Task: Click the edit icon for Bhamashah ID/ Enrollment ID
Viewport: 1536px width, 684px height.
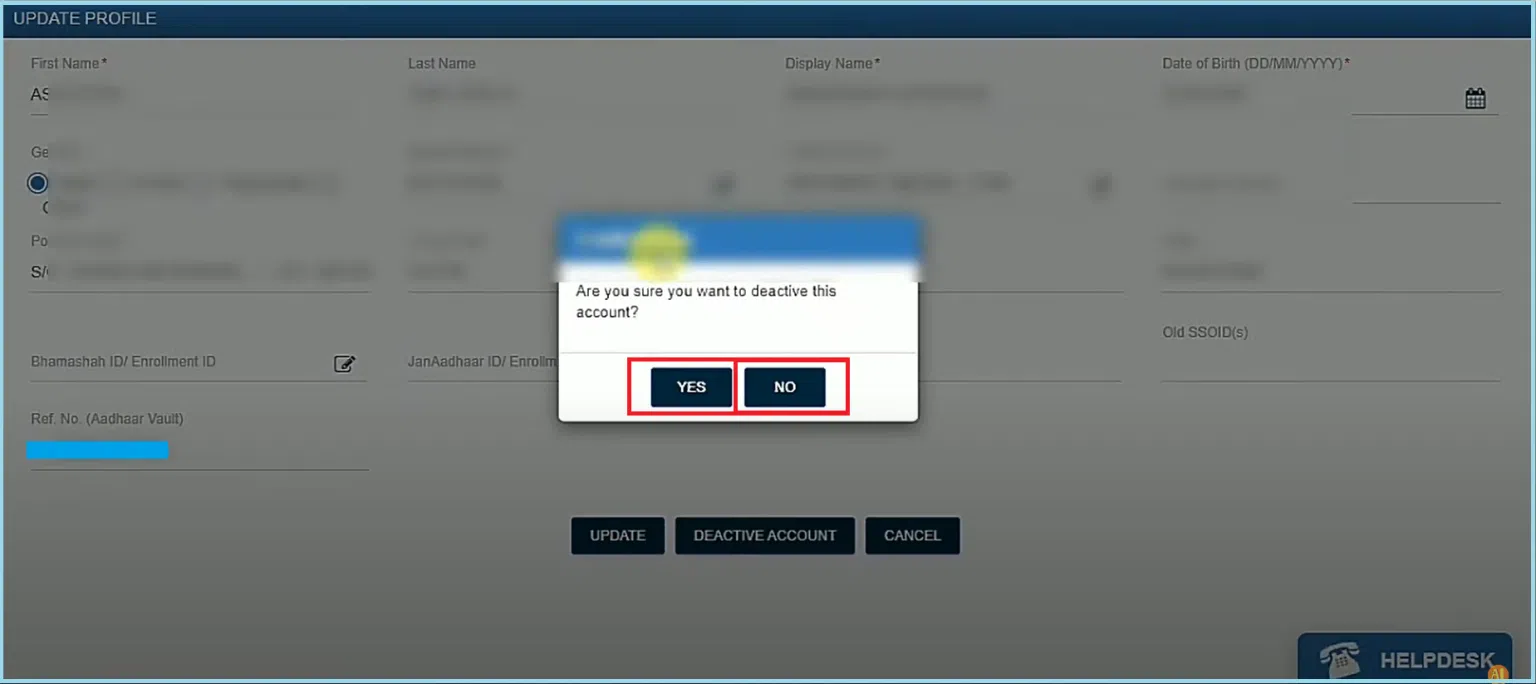Action: [345, 364]
